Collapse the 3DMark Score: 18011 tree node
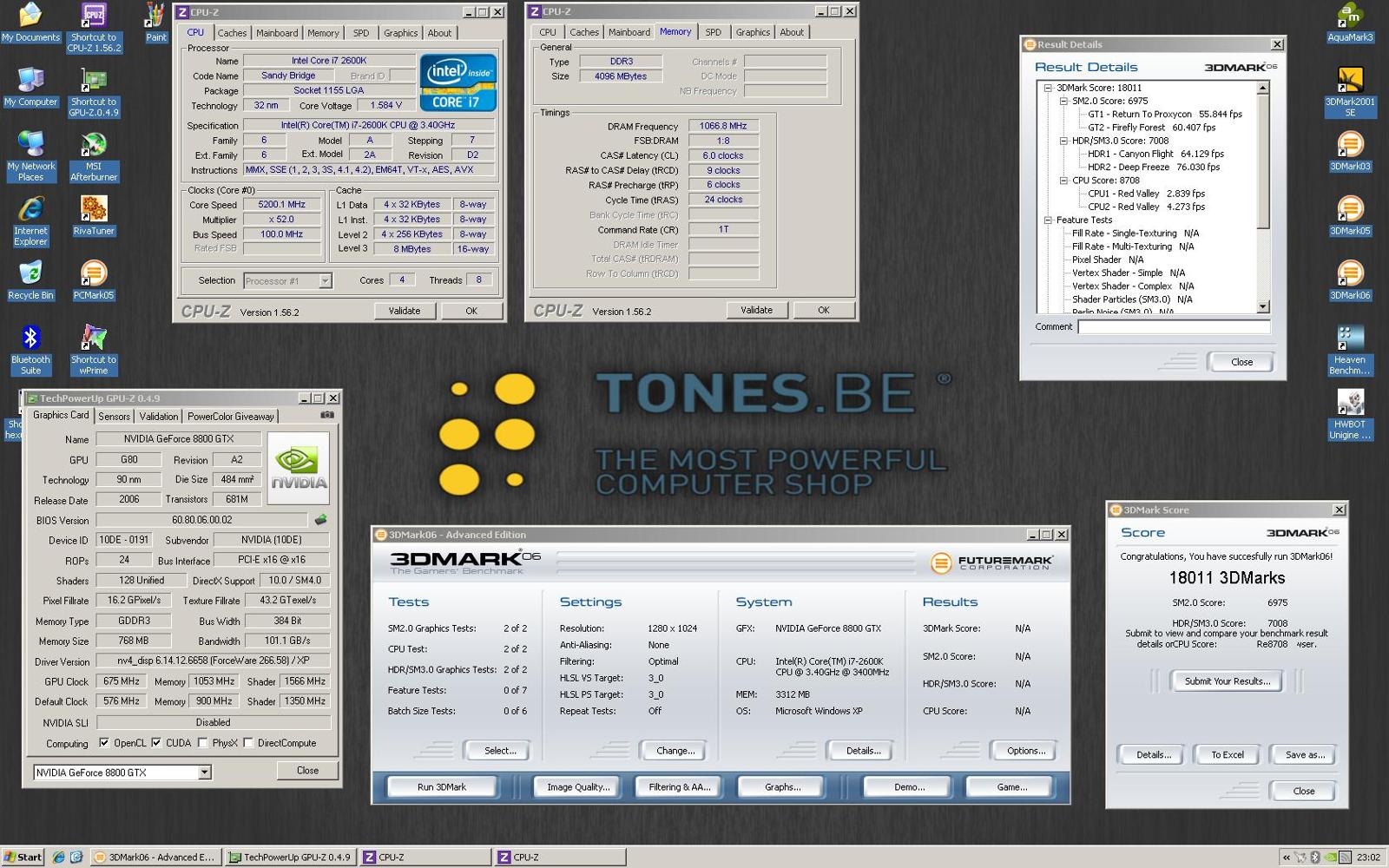This screenshot has width=1389, height=868. click(1048, 88)
